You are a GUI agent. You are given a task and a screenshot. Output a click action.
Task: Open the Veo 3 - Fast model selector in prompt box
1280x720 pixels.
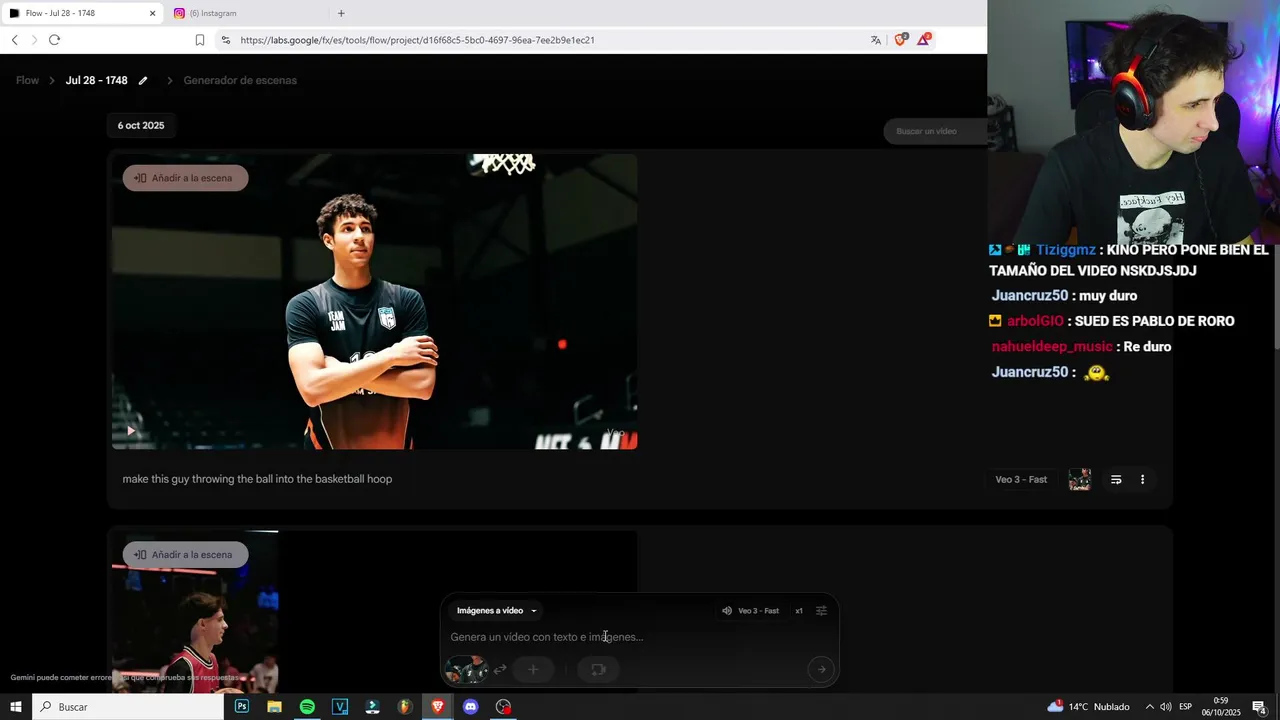(758, 611)
